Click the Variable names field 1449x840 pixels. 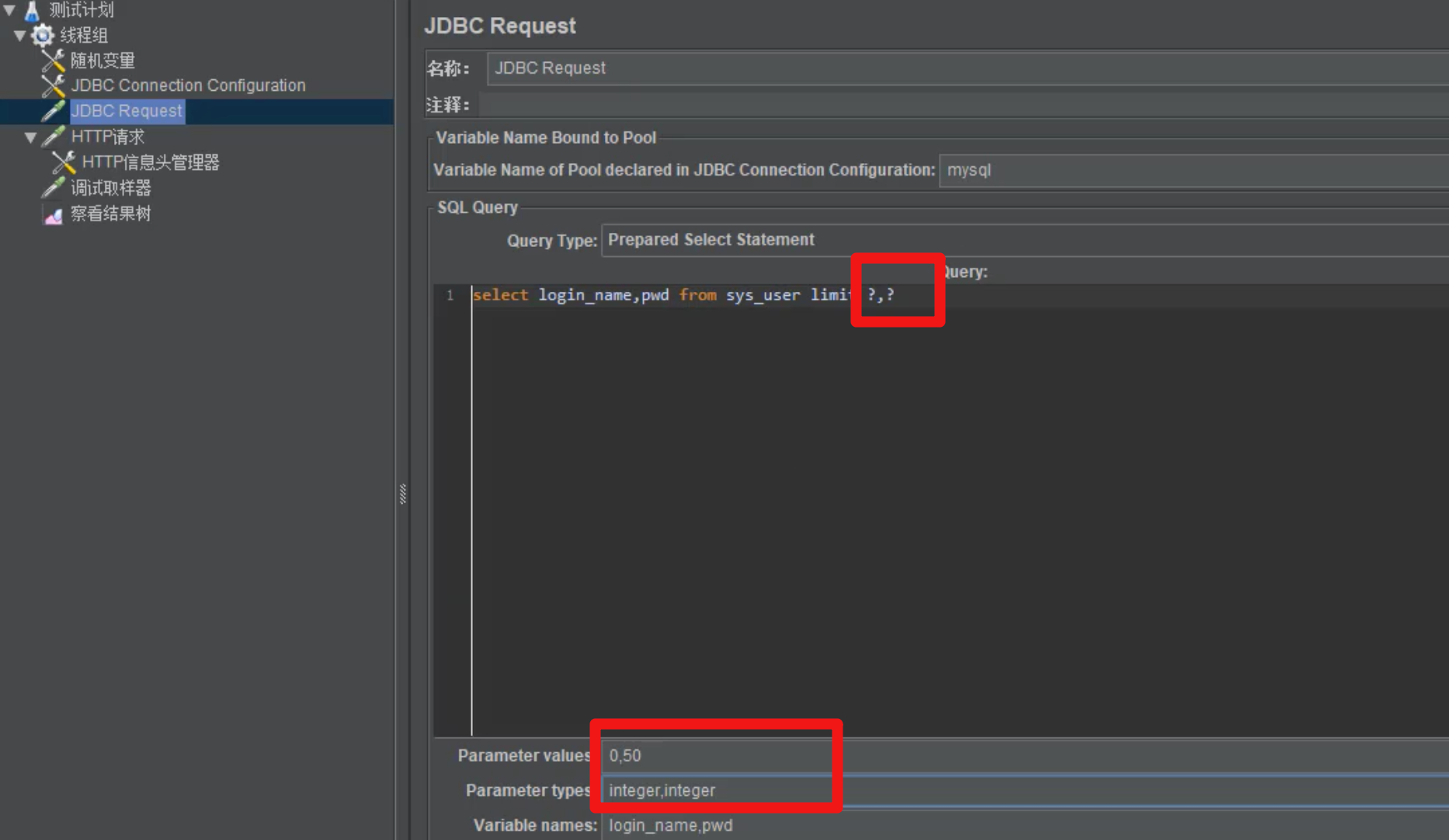1025,825
